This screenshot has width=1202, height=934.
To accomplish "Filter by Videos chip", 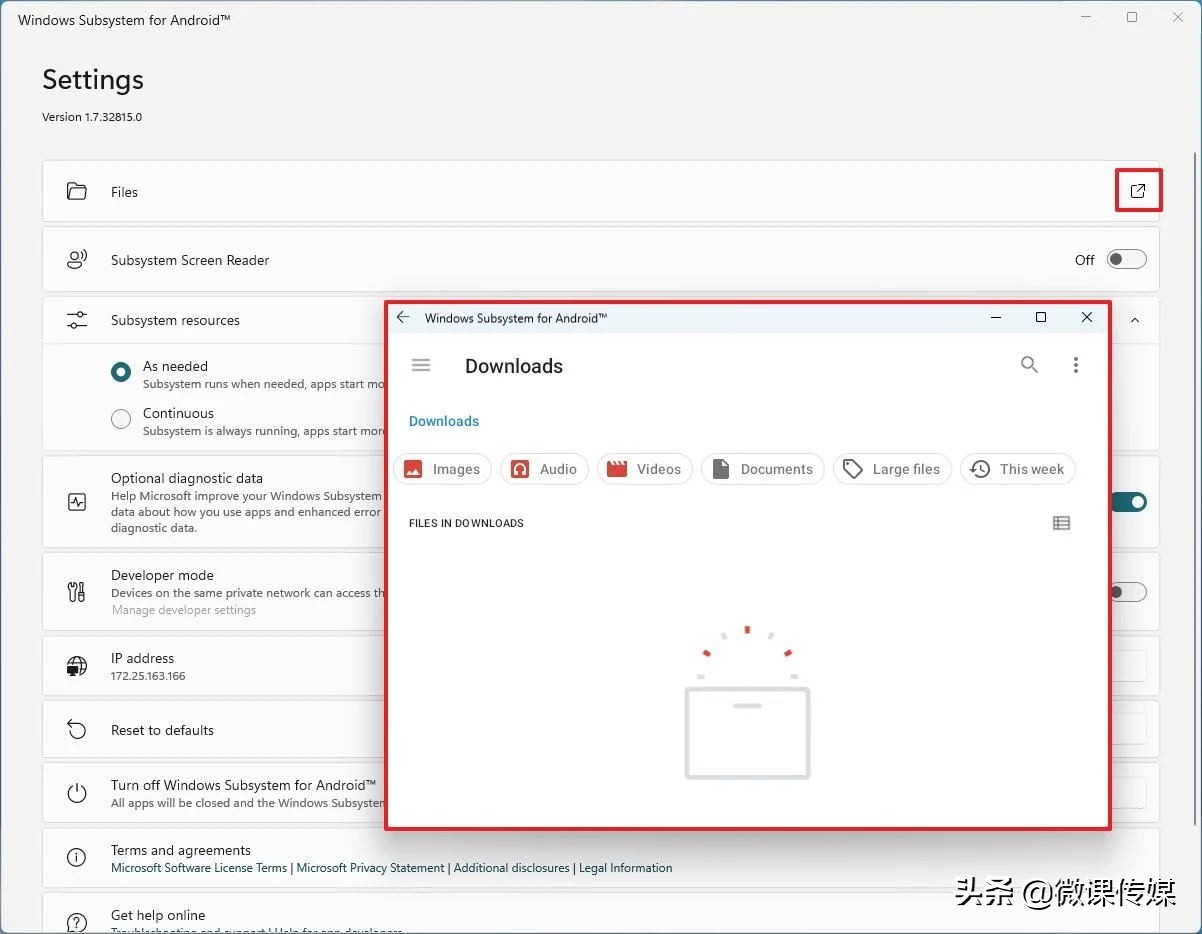I will tap(645, 469).
